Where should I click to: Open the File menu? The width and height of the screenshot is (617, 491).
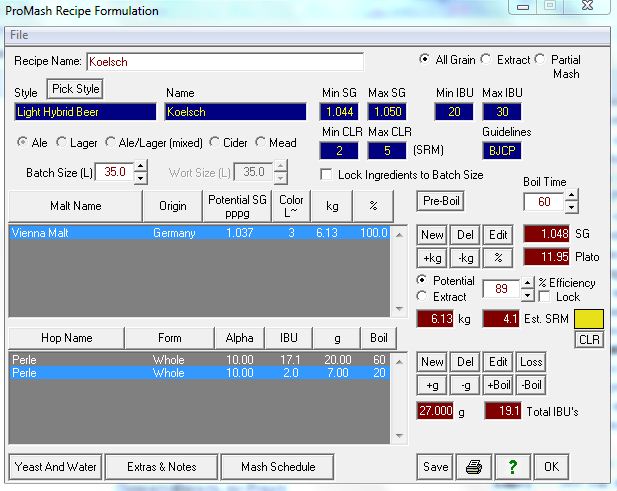pyautogui.click(x=19, y=35)
